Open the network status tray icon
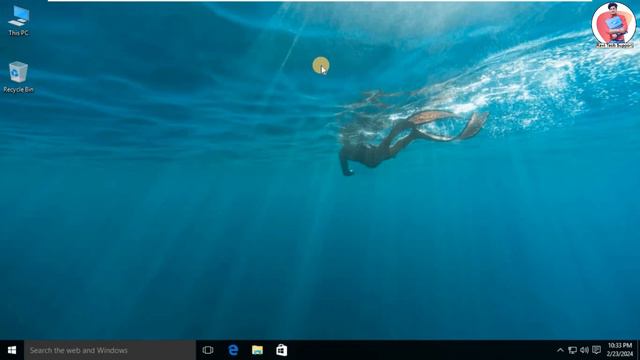This screenshot has width=640, height=360. (573, 350)
